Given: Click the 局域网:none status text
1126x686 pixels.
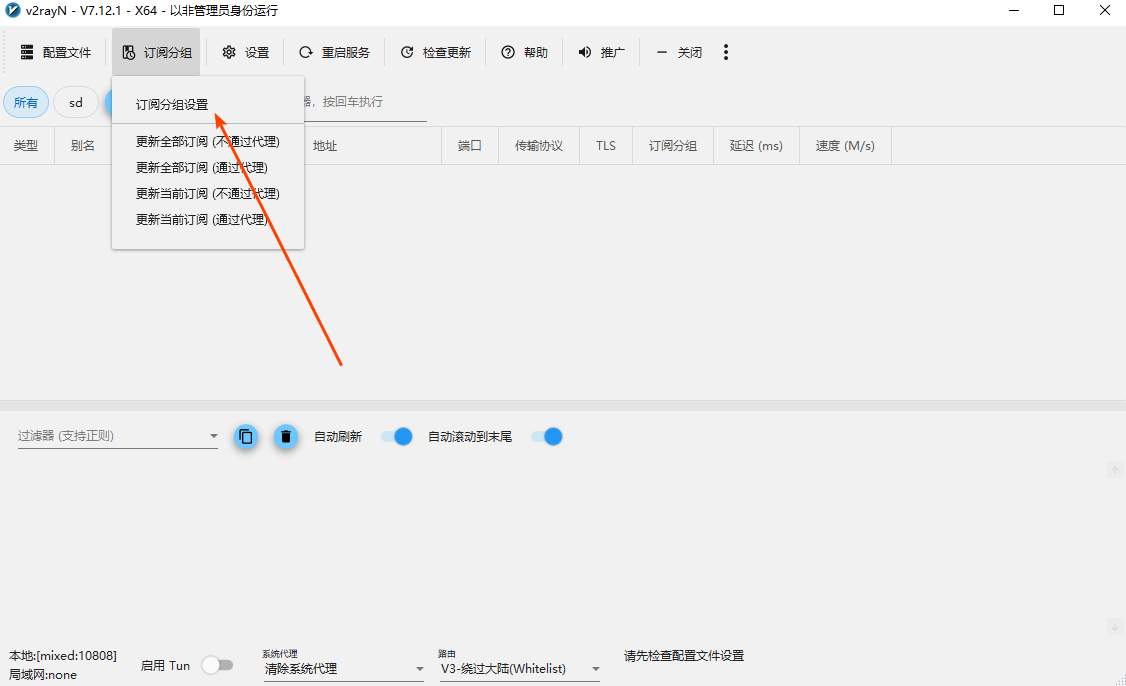Looking at the screenshot, I should 42,675.
